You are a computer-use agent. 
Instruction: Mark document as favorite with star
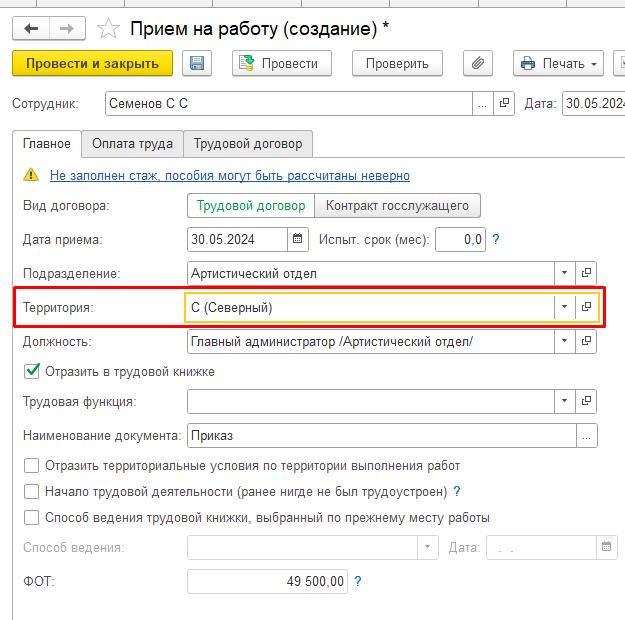coord(110,28)
